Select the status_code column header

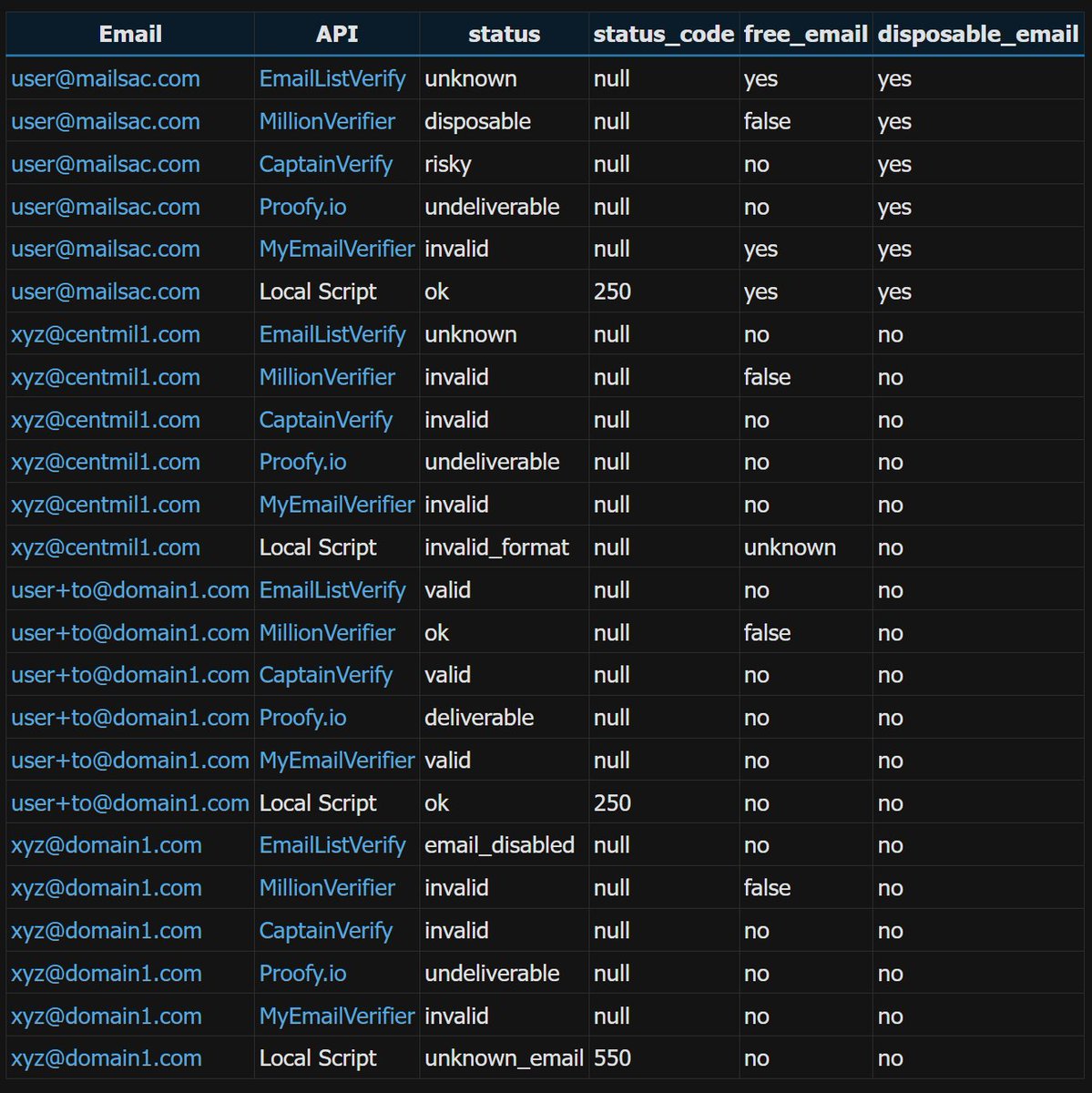664,35
